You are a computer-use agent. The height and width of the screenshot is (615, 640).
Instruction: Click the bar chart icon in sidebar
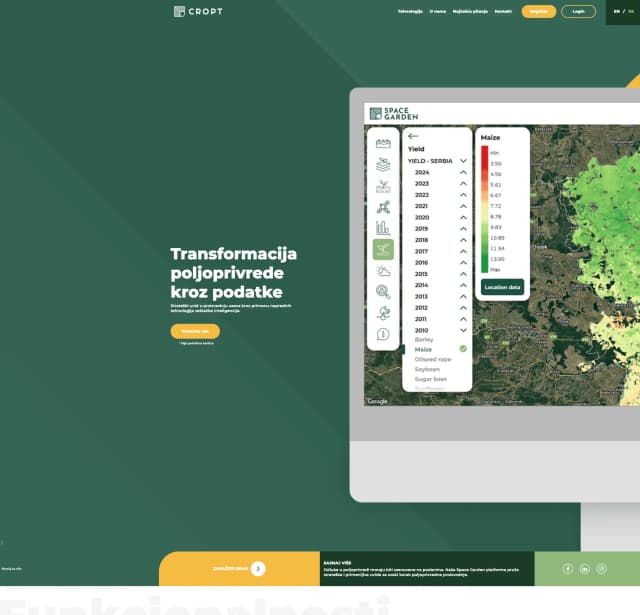(383, 228)
